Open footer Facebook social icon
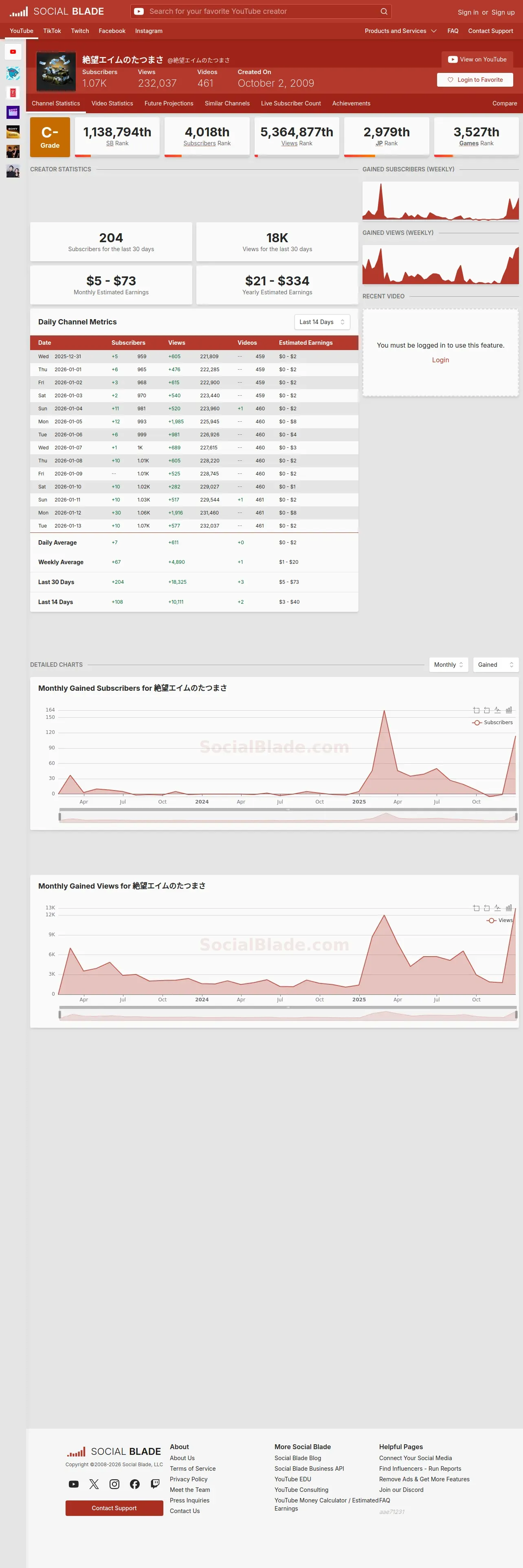 pyautogui.click(x=134, y=1484)
